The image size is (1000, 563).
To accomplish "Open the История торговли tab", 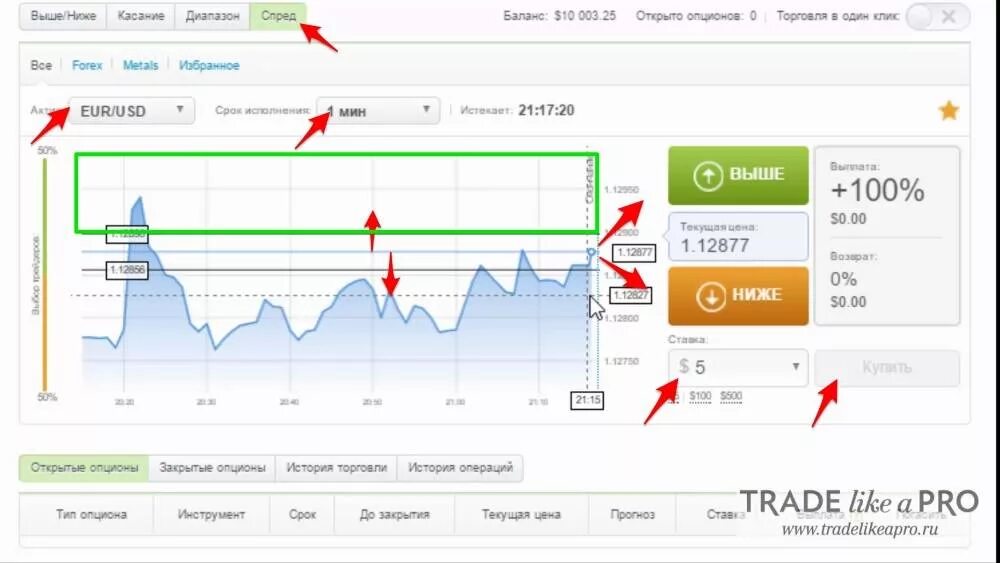I will pyautogui.click(x=336, y=467).
